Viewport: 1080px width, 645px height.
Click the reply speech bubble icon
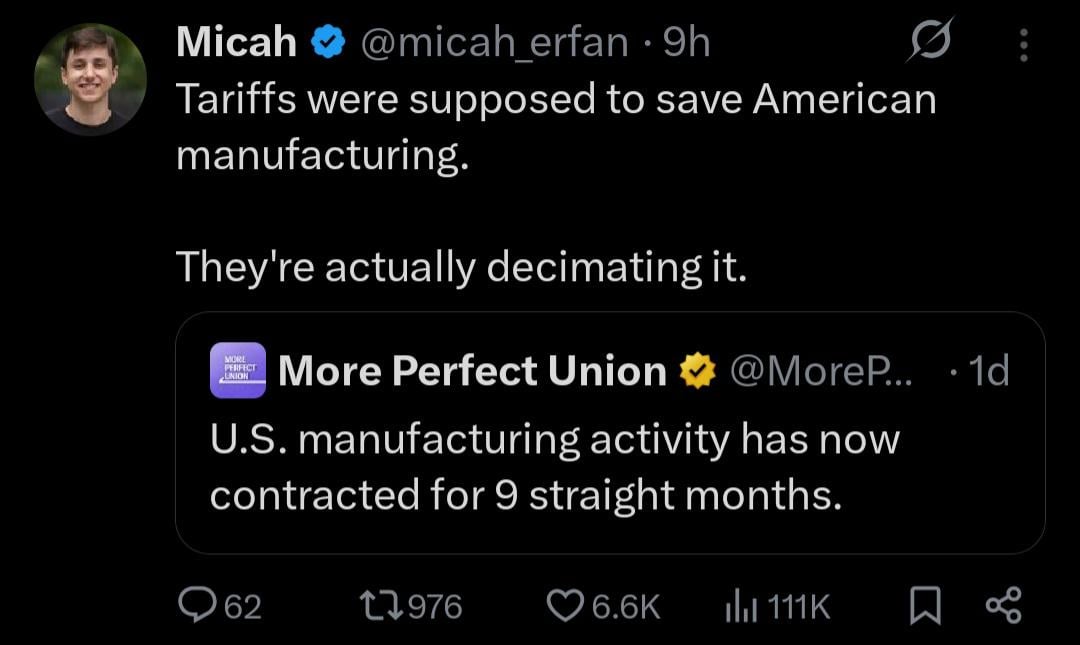pyautogui.click(x=193, y=605)
